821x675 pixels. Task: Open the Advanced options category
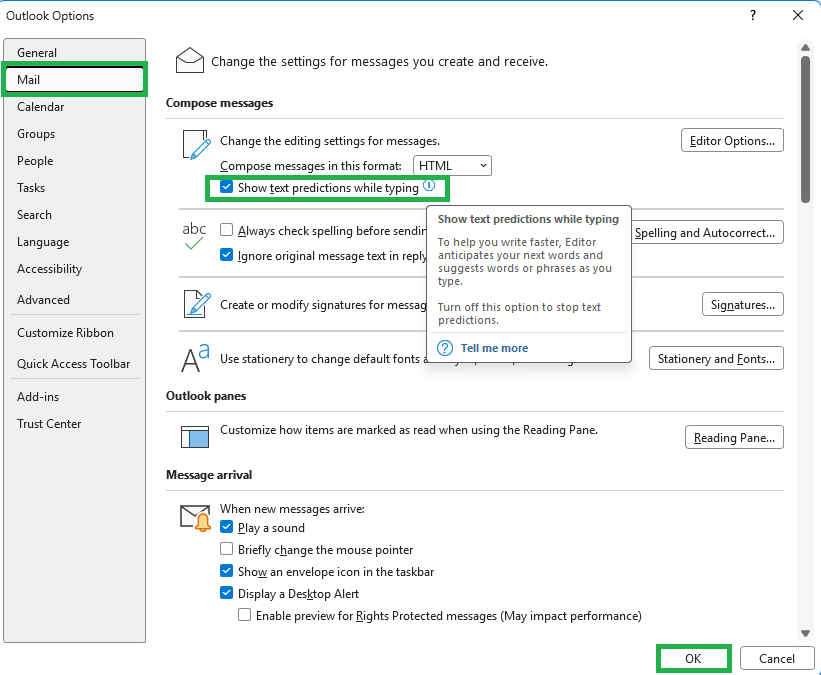[74, 300]
